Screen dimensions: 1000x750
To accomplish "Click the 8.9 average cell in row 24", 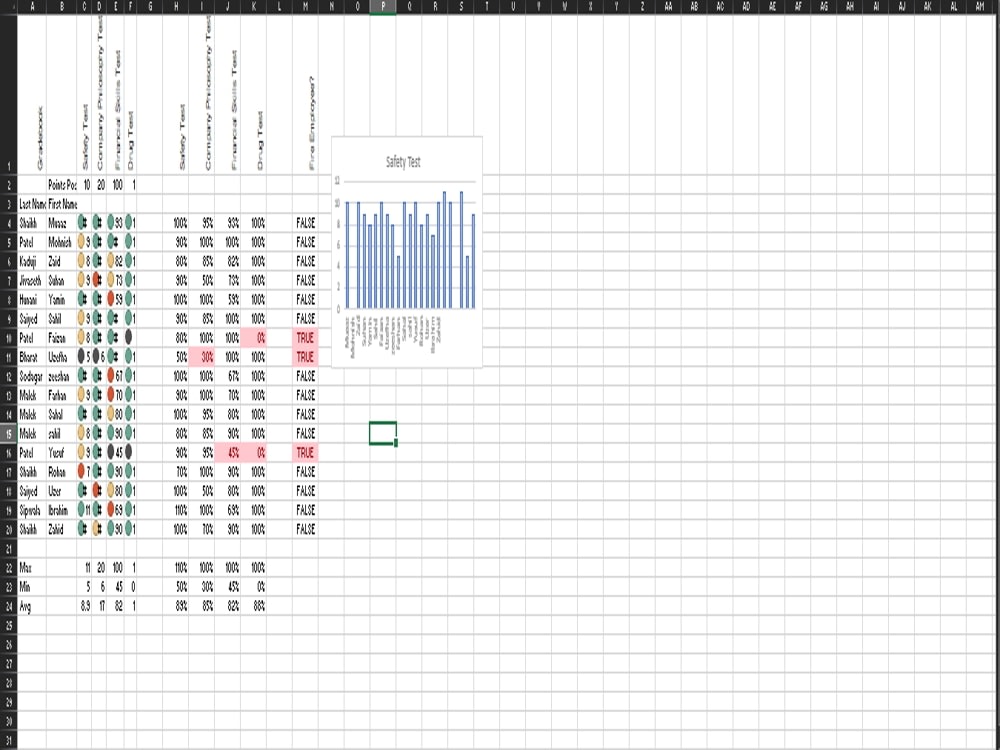I will click(x=84, y=605).
